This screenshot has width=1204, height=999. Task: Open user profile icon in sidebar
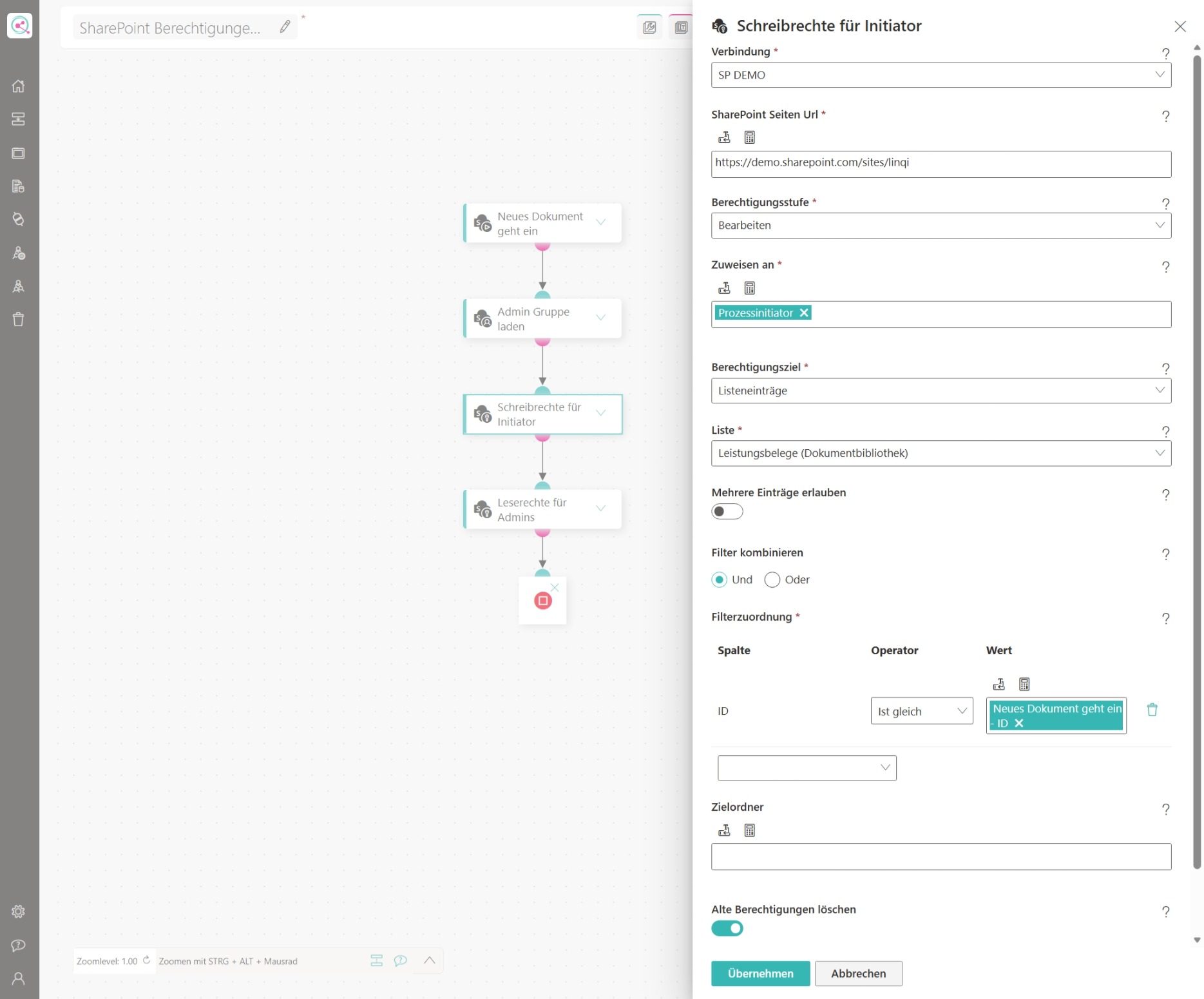(19, 978)
